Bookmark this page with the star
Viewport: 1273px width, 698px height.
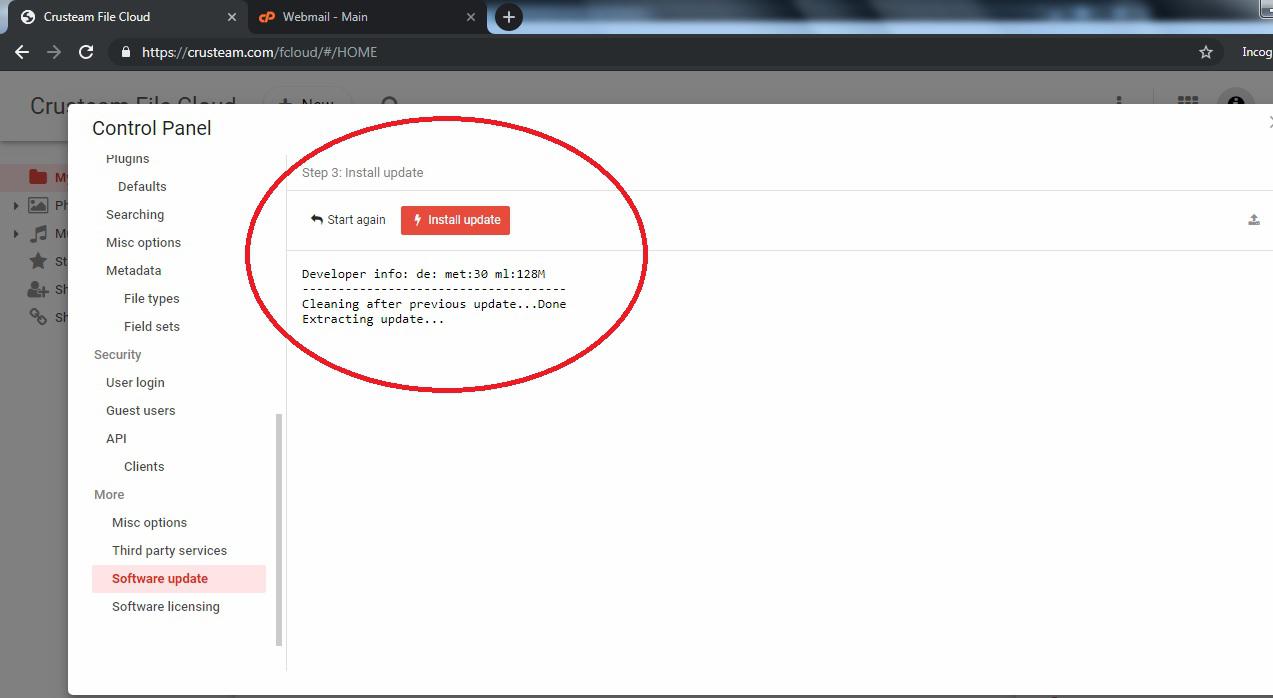click(x=1206, y=52)
